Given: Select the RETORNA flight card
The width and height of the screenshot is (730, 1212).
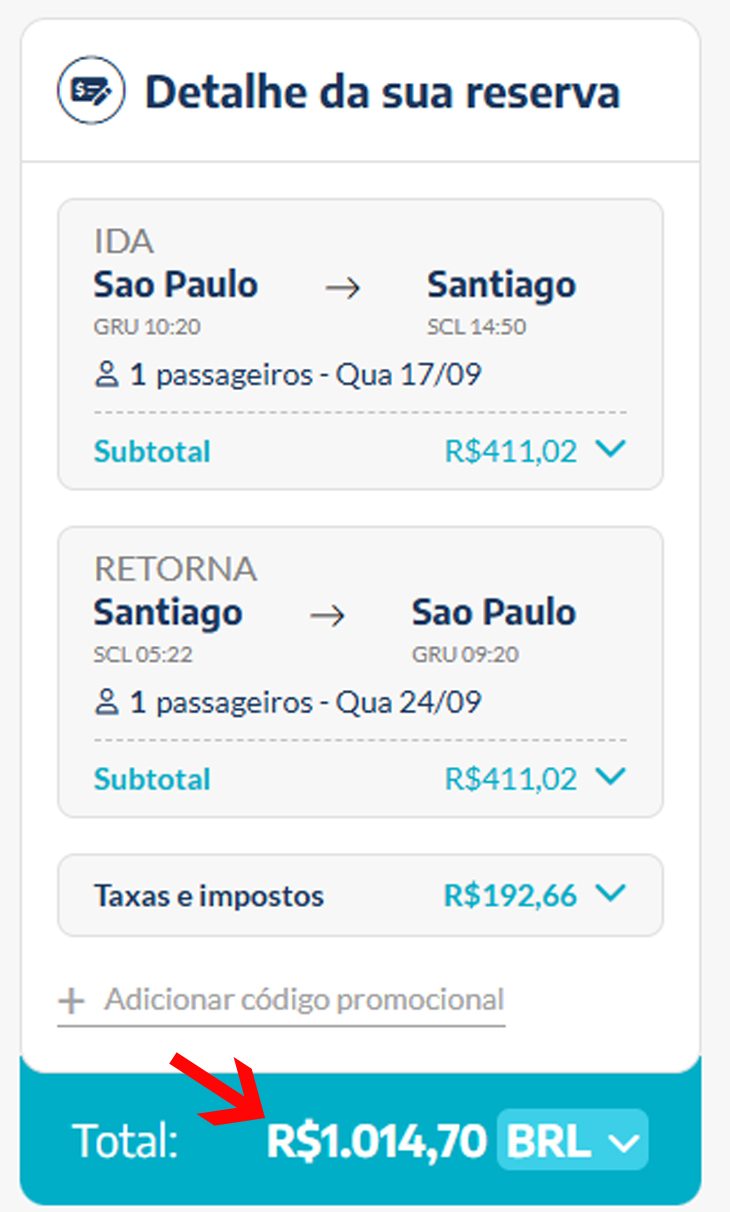Looking at the screenshot, I should coord(360,672).
